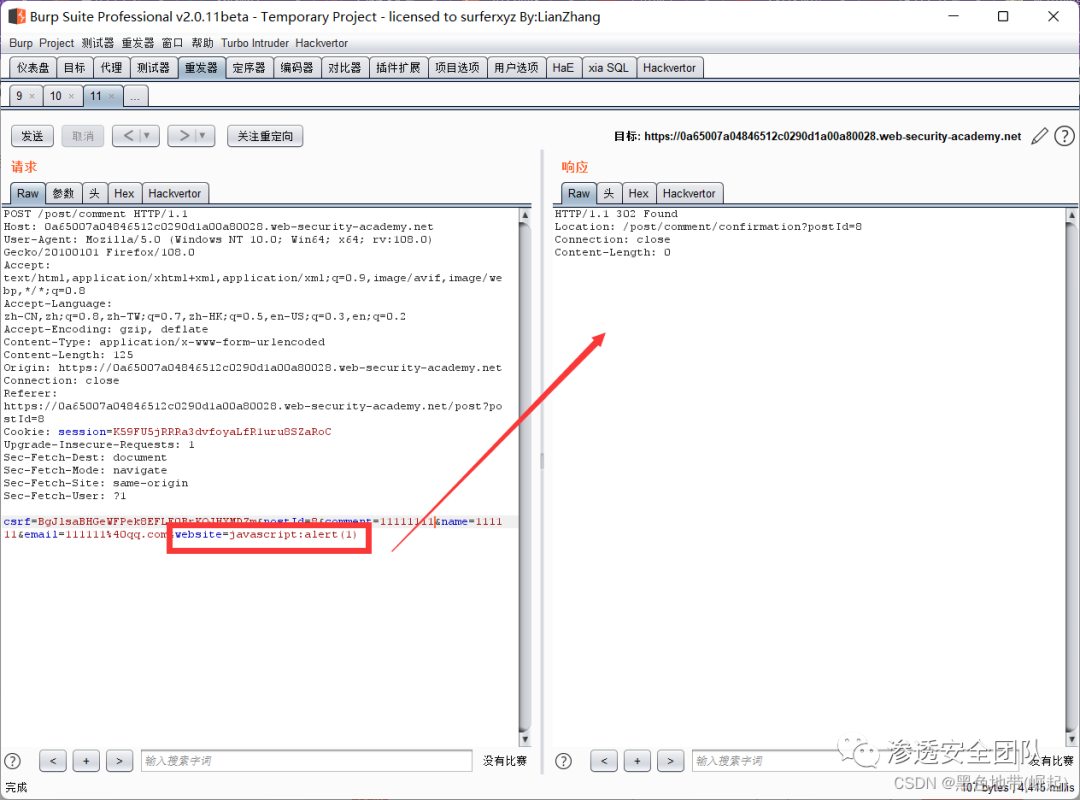Image resolution: width=1080 pixels, height=800 pixels.
Task: Switch to the 目标 tab
Action: pyautogui.click(x=74, y=68)
